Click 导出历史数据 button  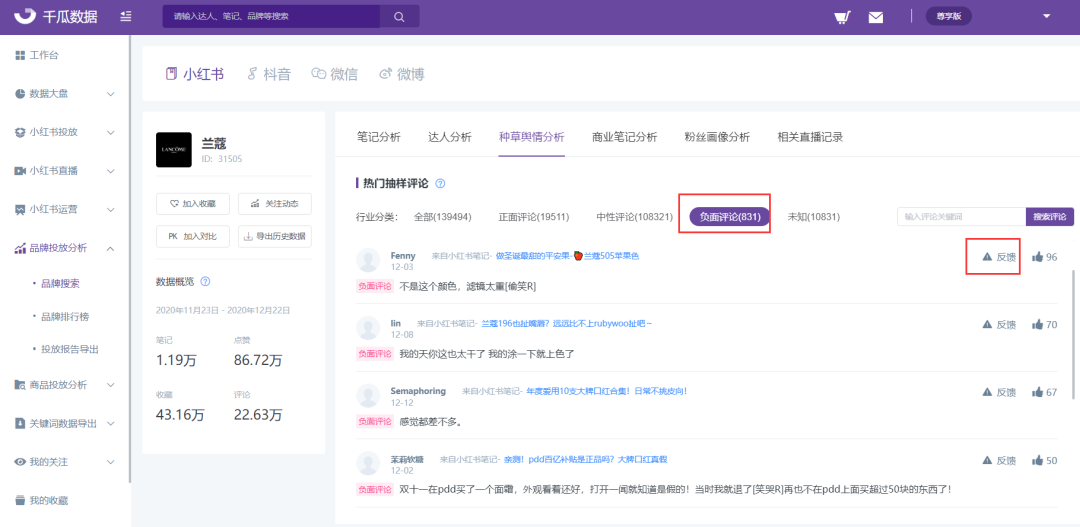(x=275, y=236)
